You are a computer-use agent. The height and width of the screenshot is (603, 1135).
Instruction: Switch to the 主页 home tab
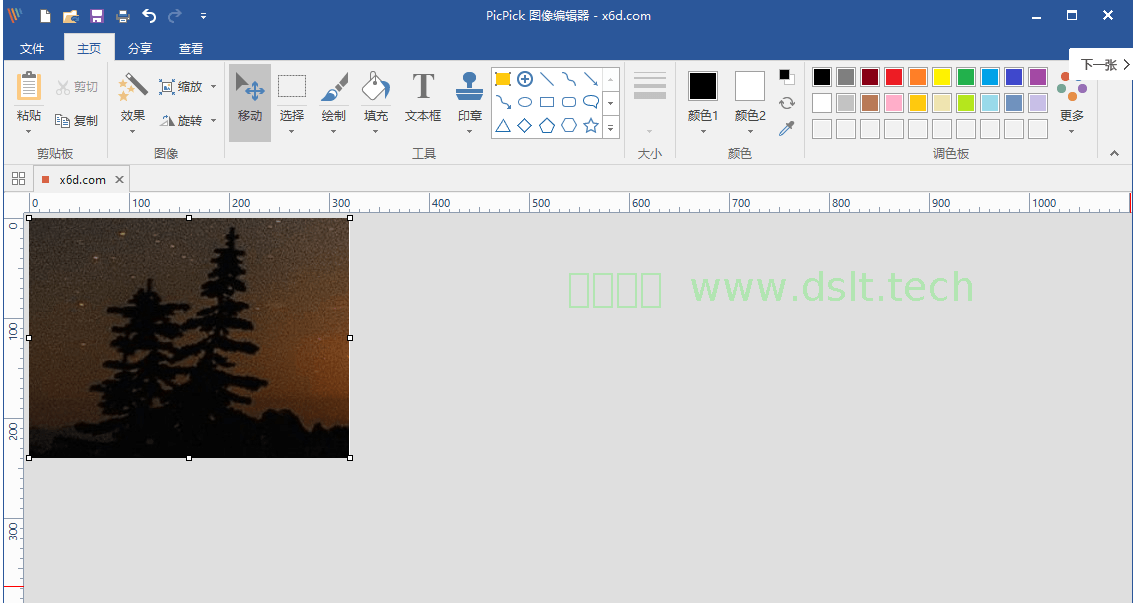point(89,49)
